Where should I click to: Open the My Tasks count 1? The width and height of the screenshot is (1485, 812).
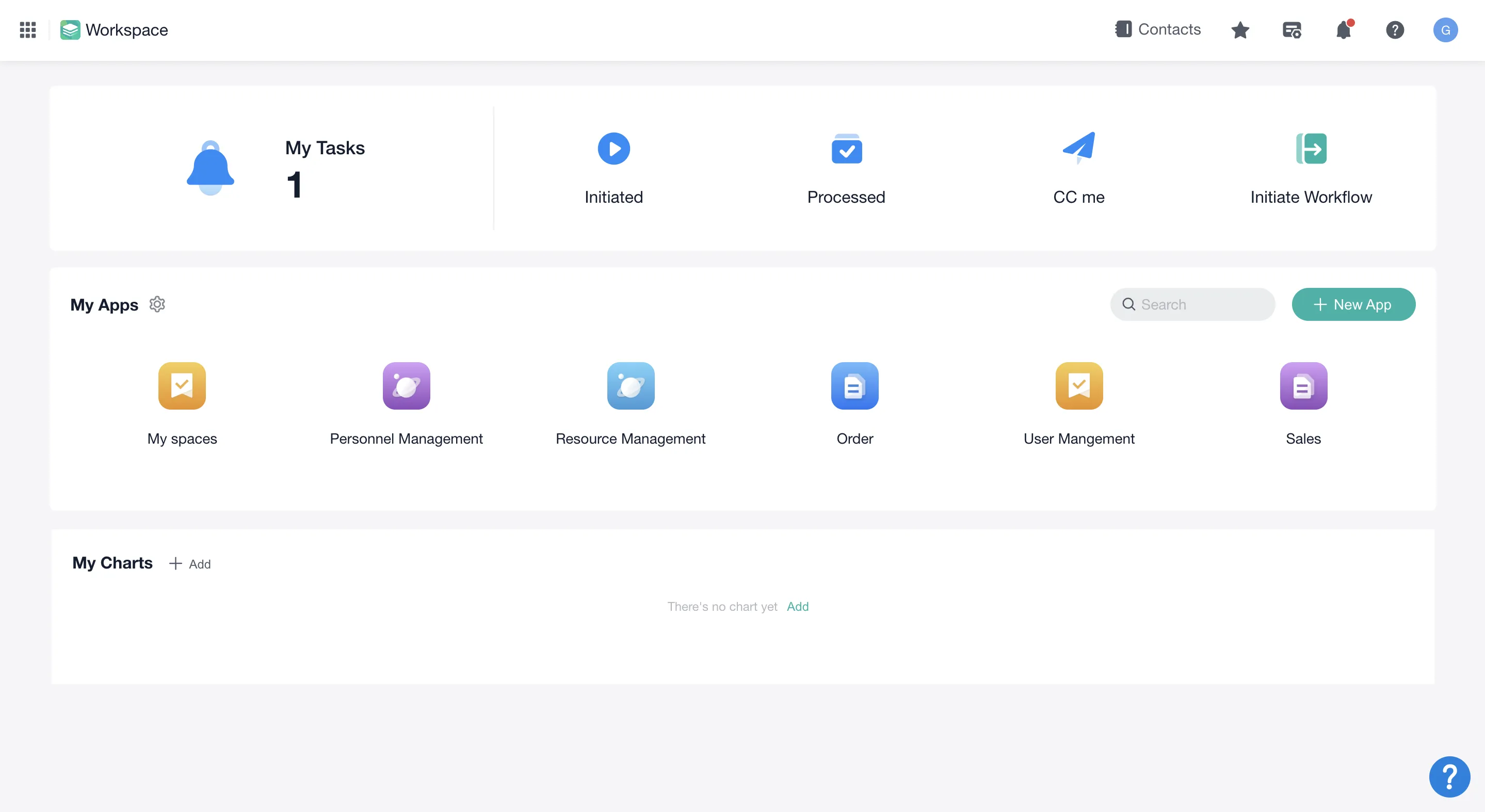(294, 185)
